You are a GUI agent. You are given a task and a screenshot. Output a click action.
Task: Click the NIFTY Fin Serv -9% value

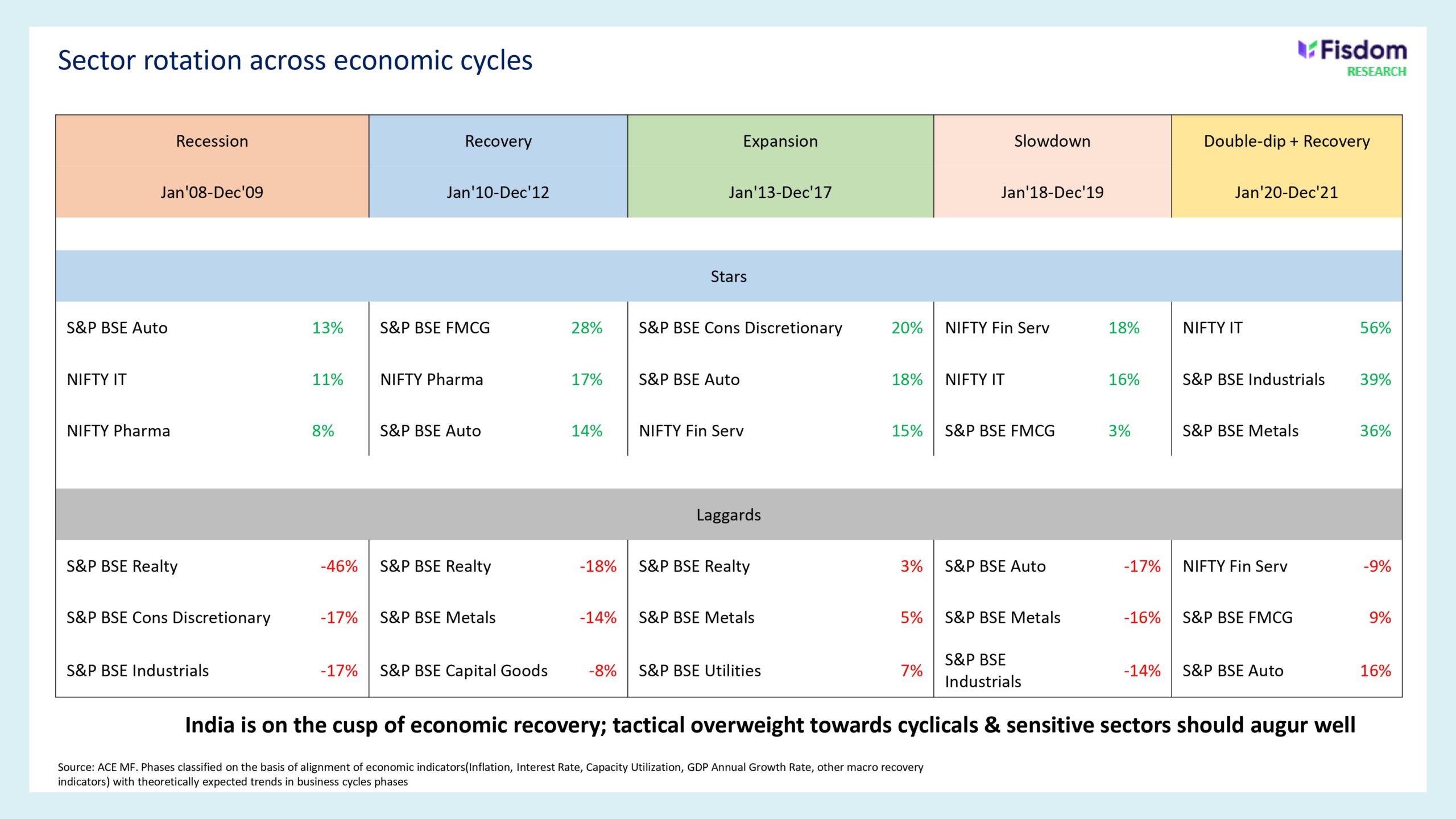click(1377, 566)
